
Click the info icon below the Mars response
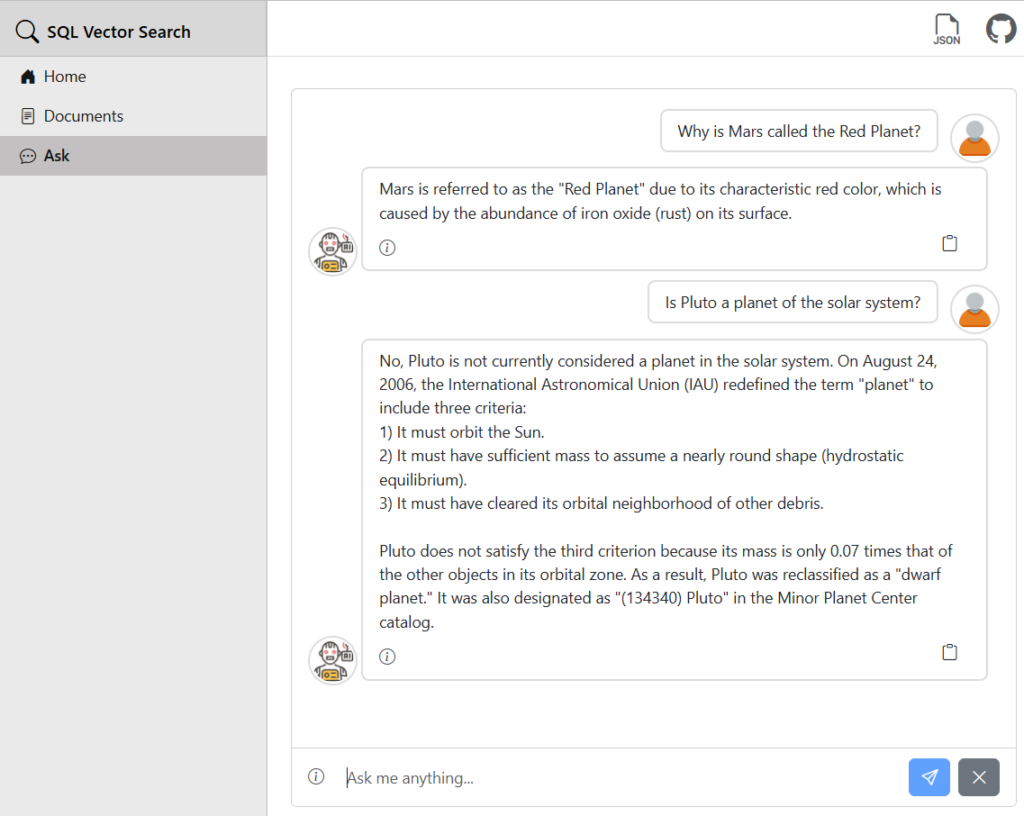point(387,247)
